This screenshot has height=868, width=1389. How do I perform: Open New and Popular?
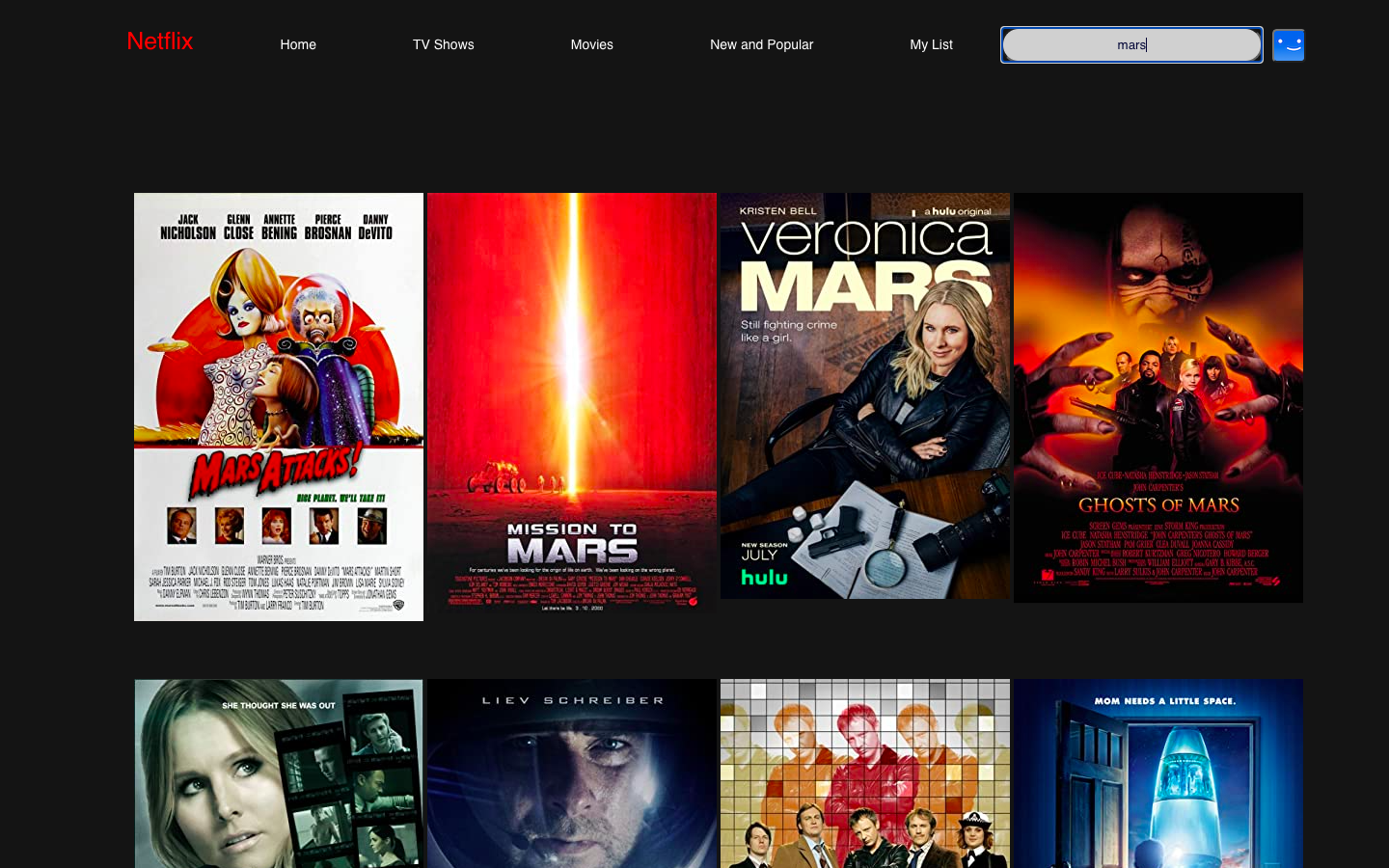pos(761,44)
